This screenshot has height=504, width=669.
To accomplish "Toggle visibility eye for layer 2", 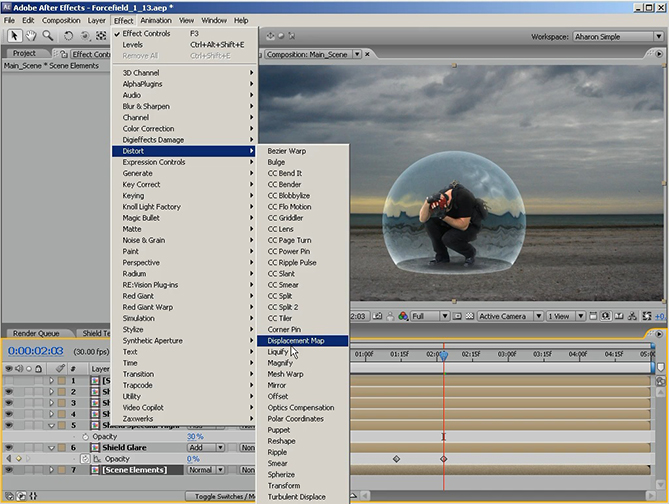I will click(x=9, y=391).
